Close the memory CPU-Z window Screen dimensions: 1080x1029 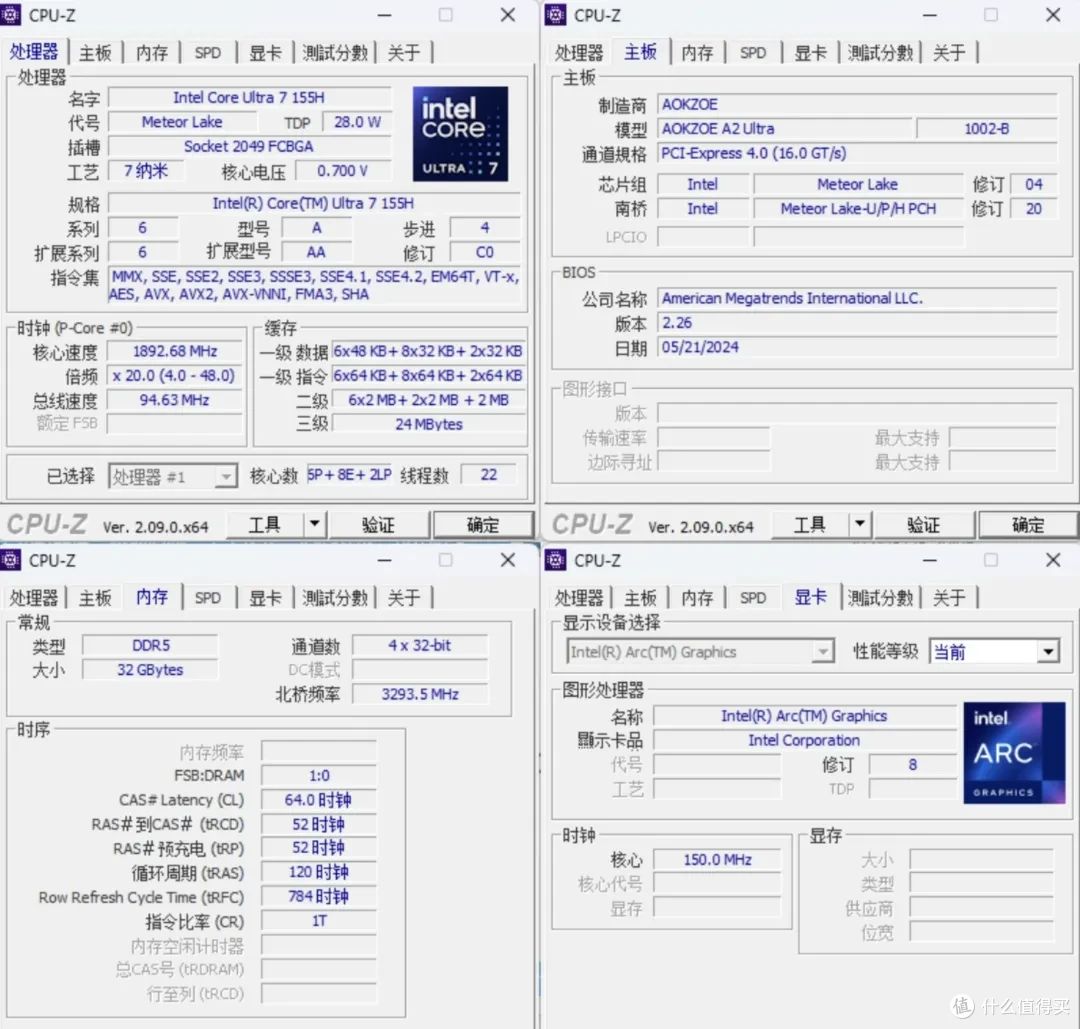(508, 560)
